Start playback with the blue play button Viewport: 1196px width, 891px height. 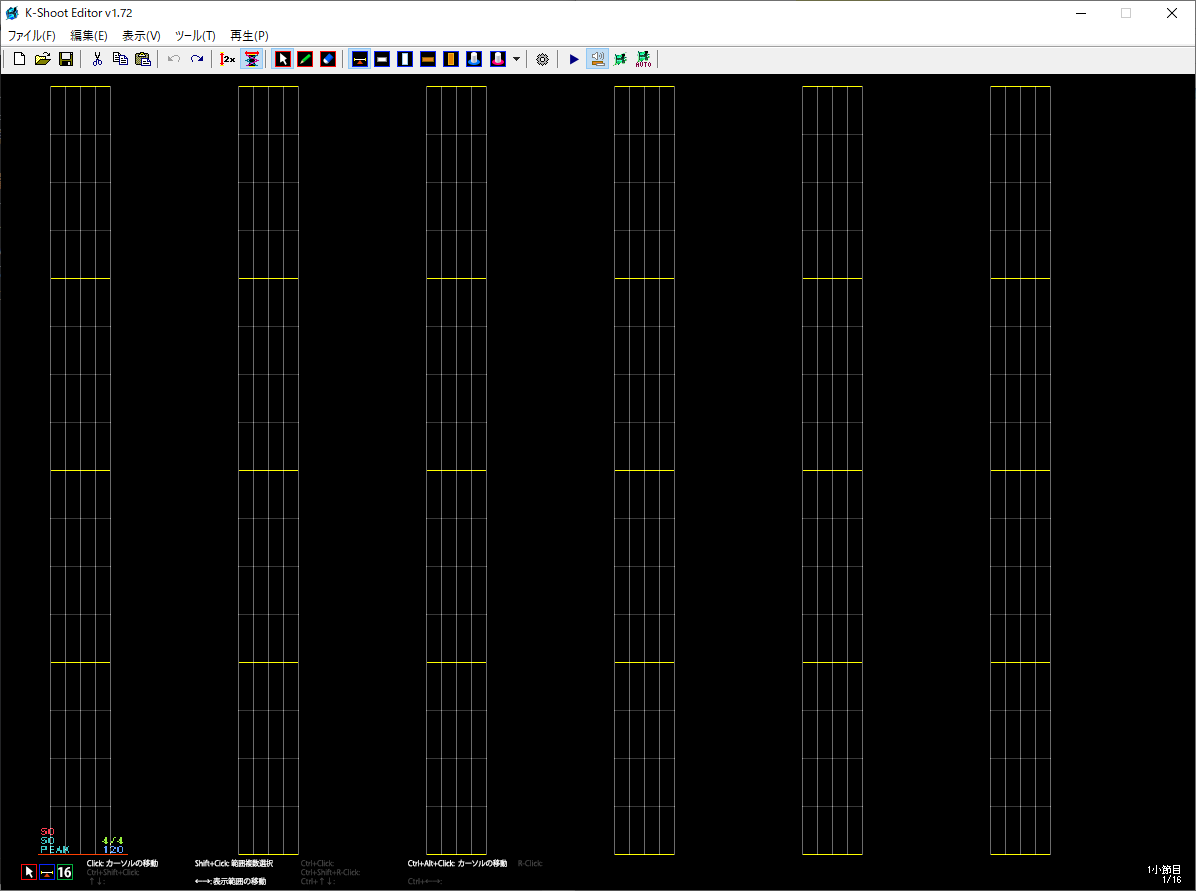(x=574, y=59)
